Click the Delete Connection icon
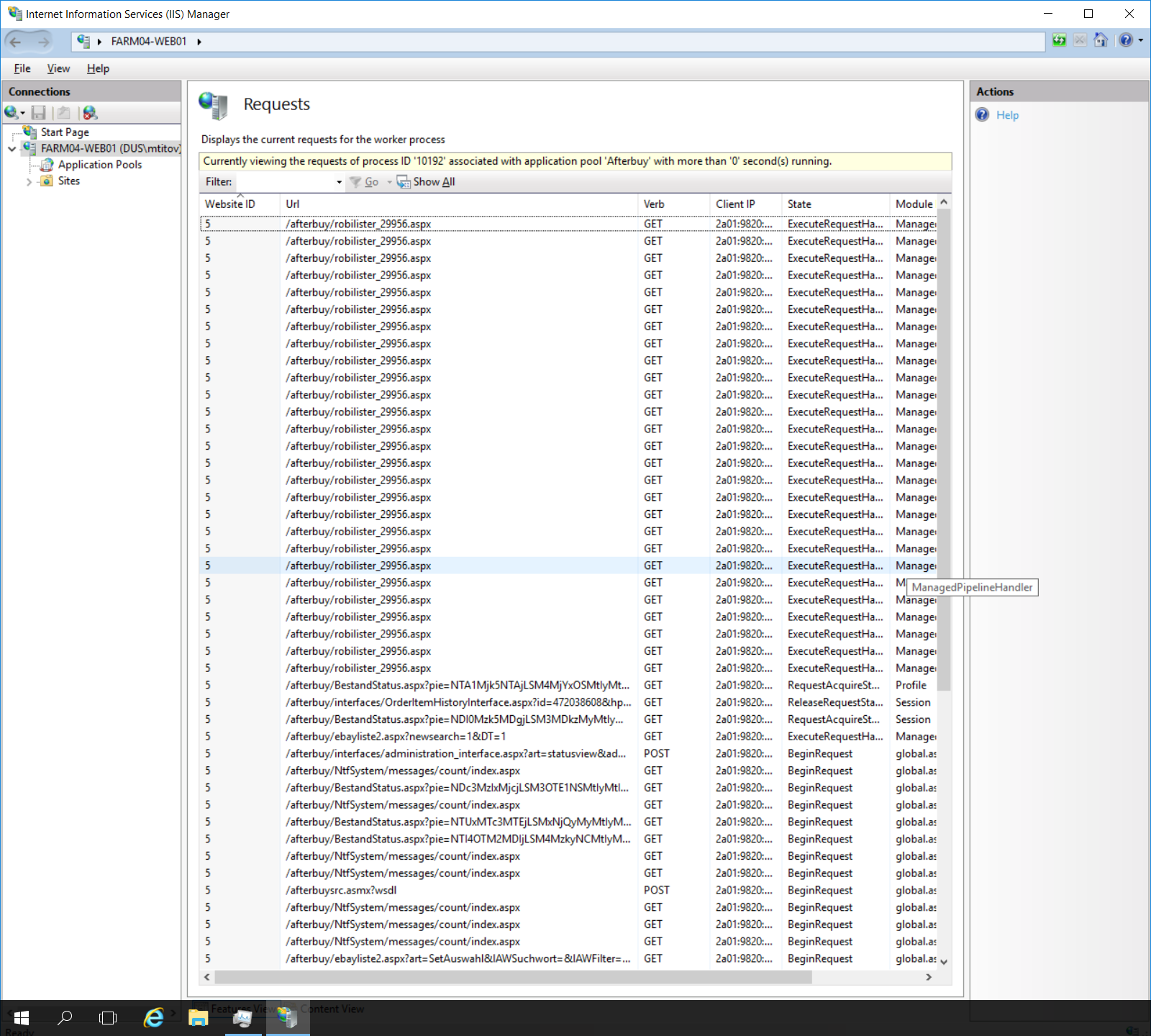1151x1036 pixels. pos(90,112)
